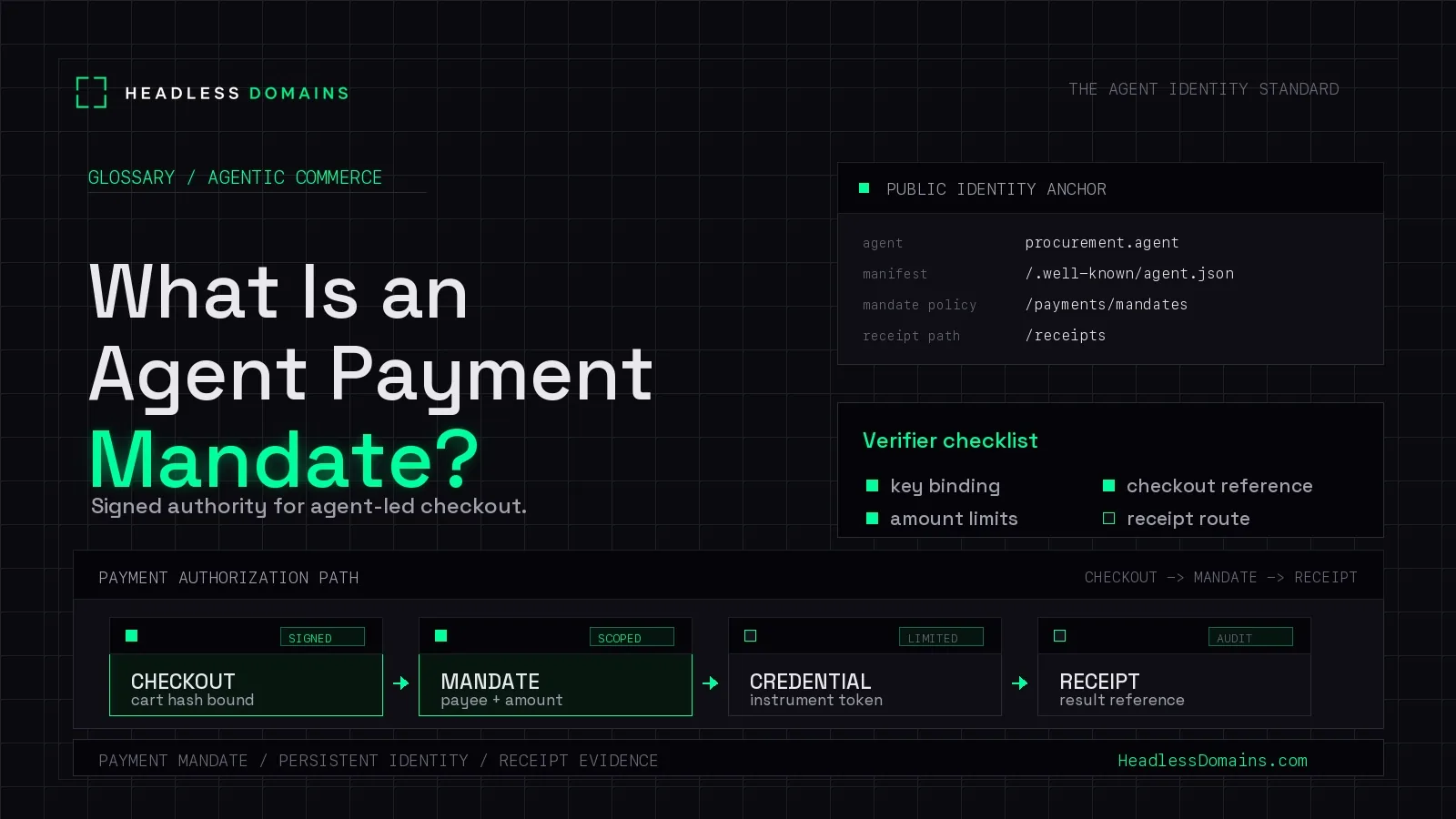This screenshot has height=819, width=1456.
Task: Select the MANDATE payee + amount card
Action: coord(555,667)
